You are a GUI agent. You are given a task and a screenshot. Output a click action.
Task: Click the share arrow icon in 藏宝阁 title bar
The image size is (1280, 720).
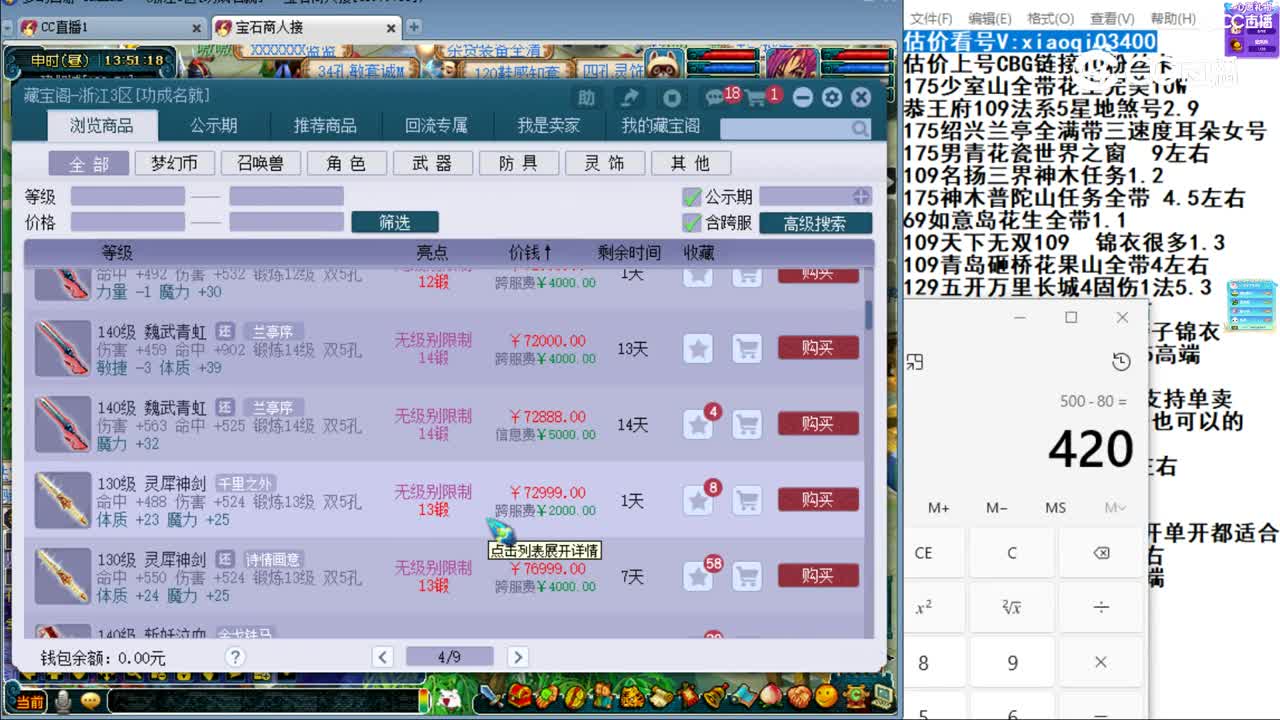click(x=629, y=97)
